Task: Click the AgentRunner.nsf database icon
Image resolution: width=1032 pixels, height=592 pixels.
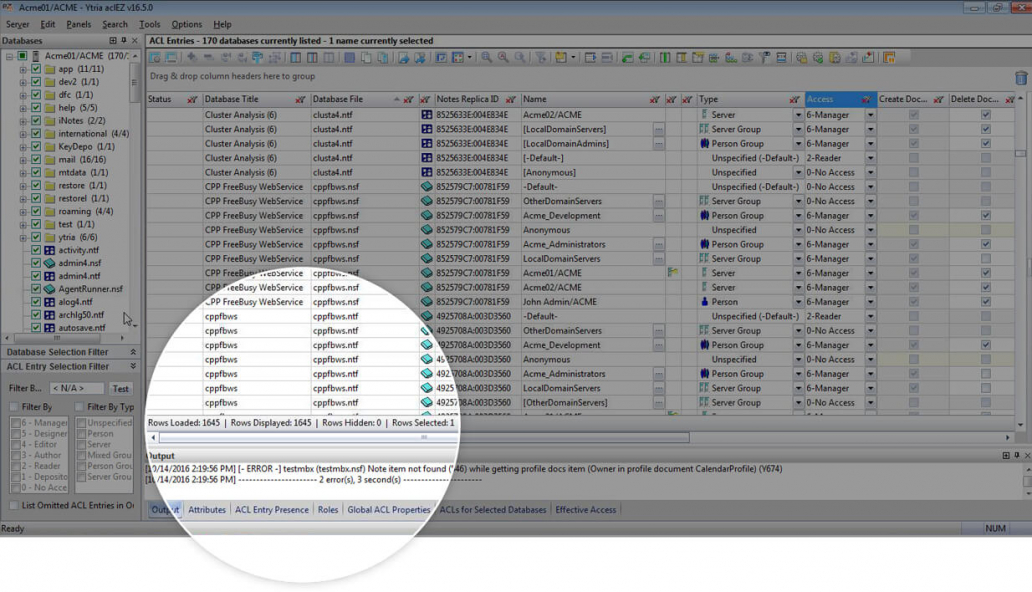Action: [49, 289]
